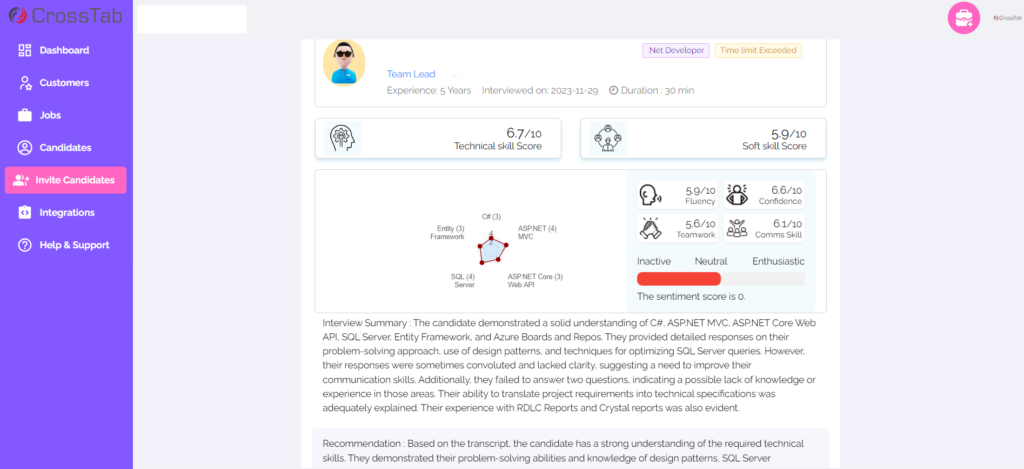Click the Help & Support question icon

click(25, 245)
